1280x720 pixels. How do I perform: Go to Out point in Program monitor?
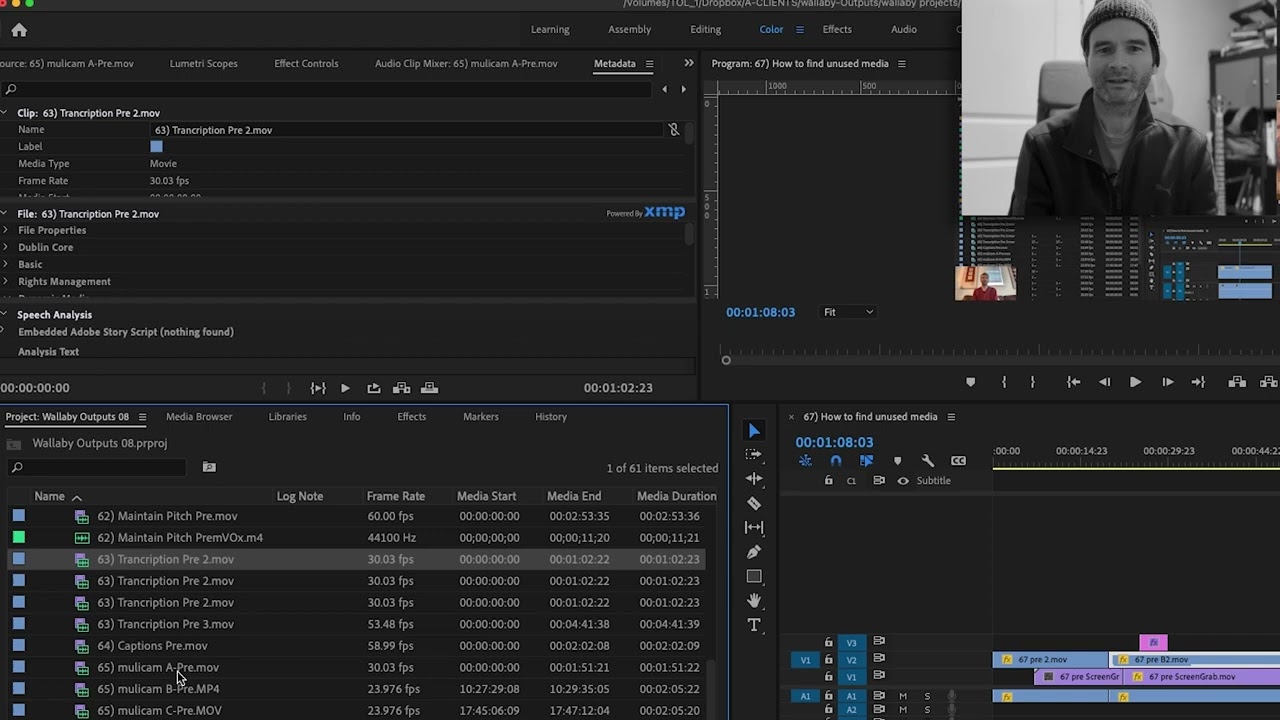[1198, 382]
